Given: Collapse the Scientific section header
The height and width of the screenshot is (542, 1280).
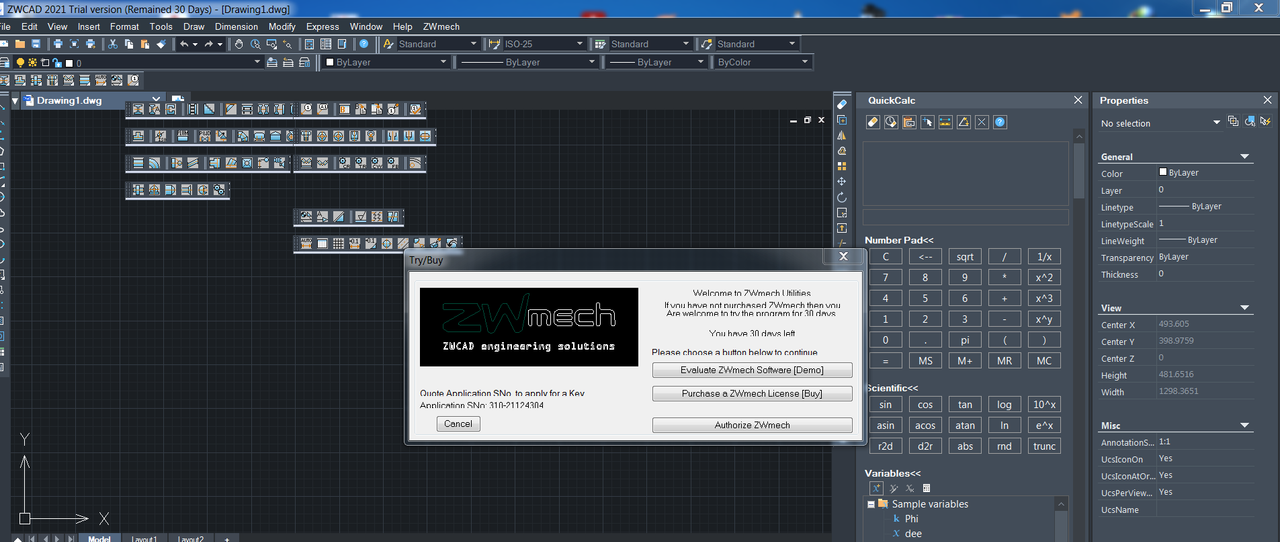Looking at the screenshot, I should (891, 387).
